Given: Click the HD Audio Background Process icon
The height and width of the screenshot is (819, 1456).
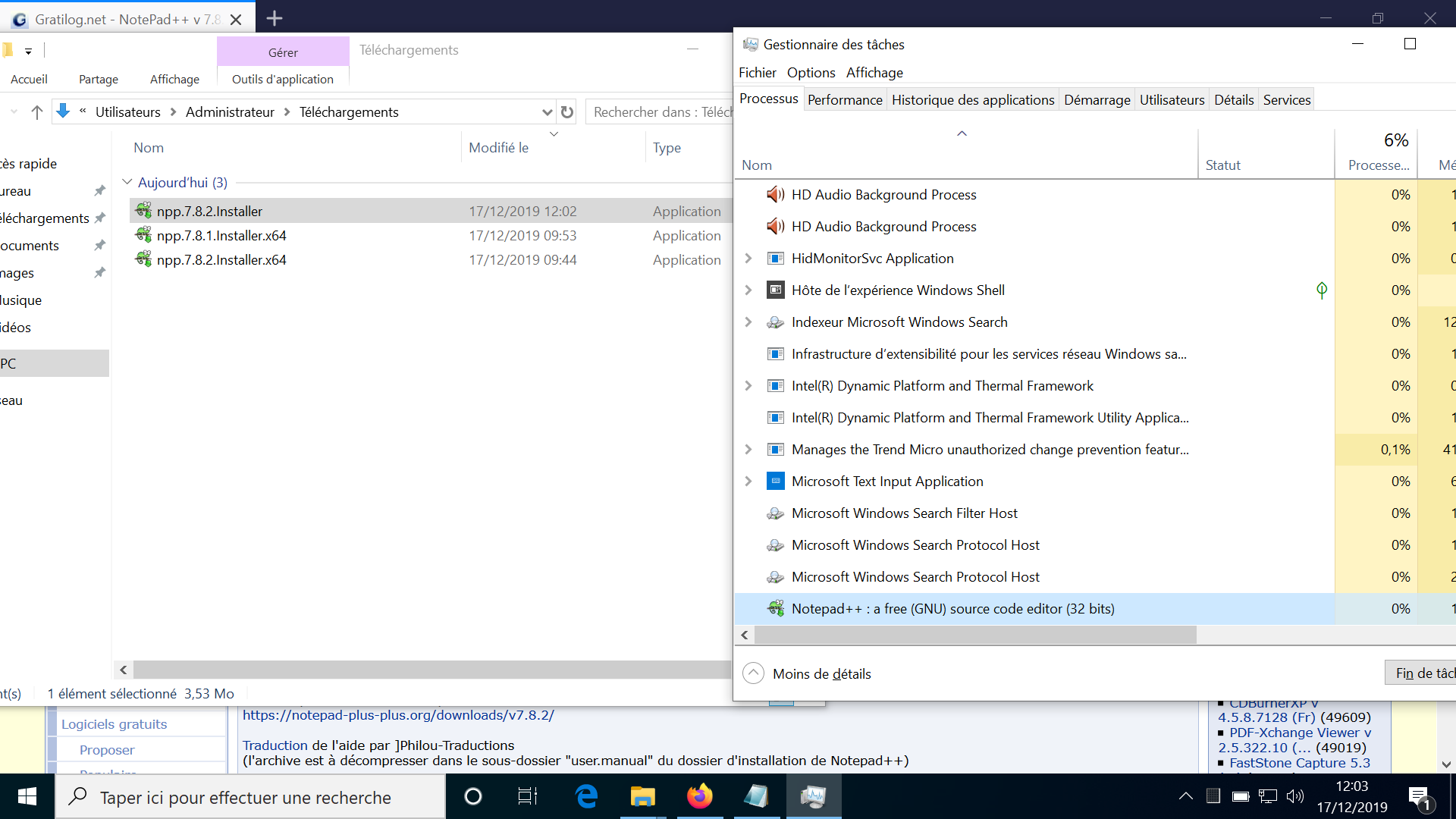Looking at the screenshot, I should [775, 194].
